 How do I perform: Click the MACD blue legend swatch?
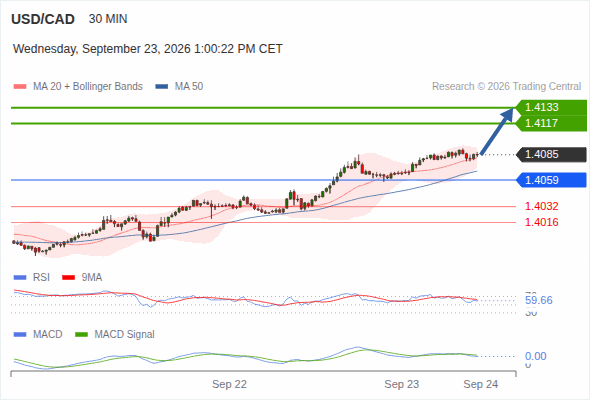pos(20,335)
